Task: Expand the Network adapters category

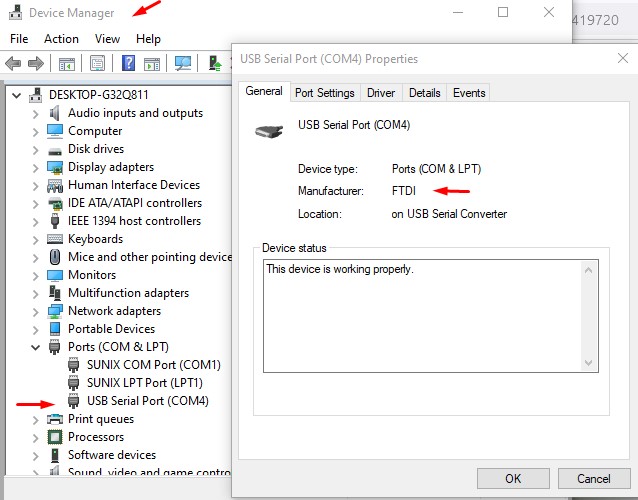Action: point(36,311)
